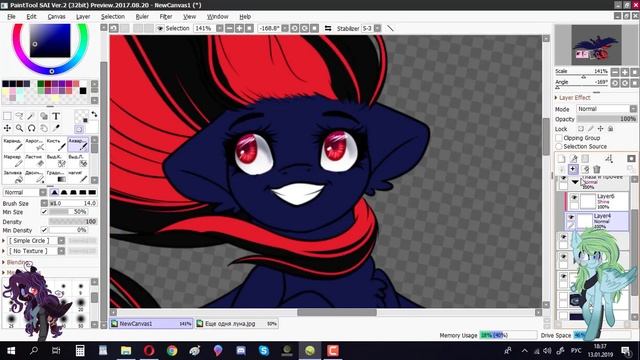Choose the Градиент gradient tool
Image resolution: width=640 pixels, height=360 pixels.
pyautogui.click(x=56, y=176)
